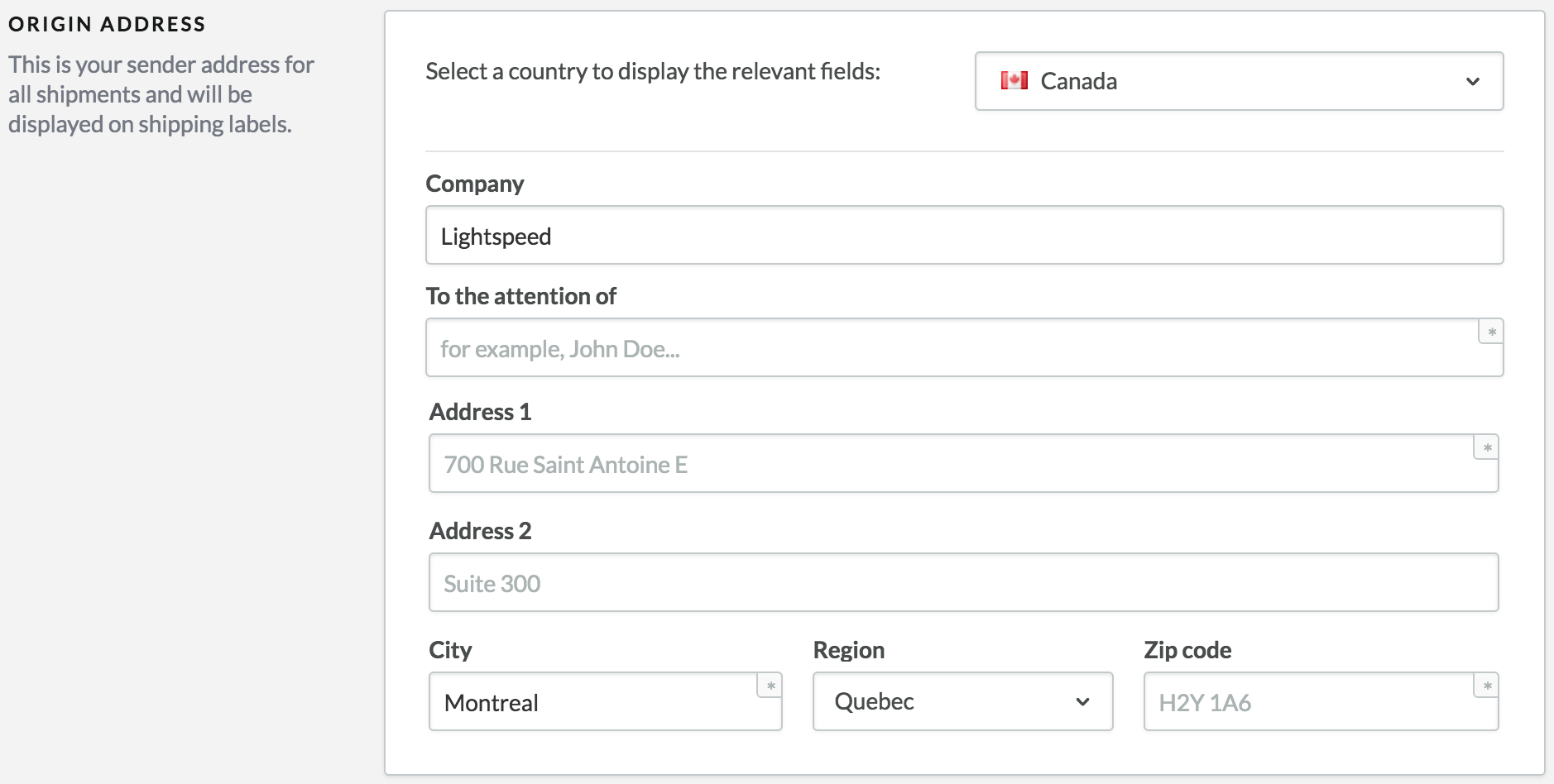Focus the Company field containing Lightspeed

click(963, 236)
